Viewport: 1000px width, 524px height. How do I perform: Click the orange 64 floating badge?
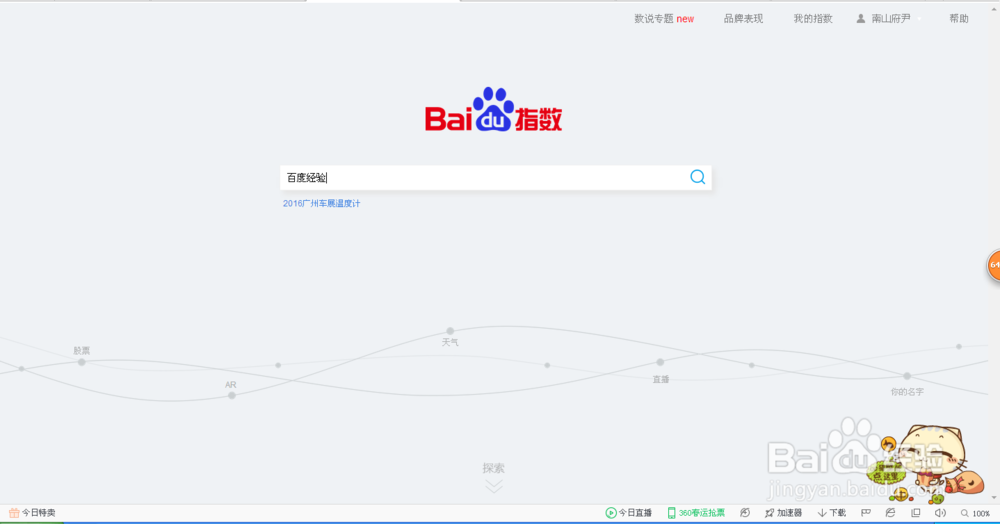pos(994,265)
